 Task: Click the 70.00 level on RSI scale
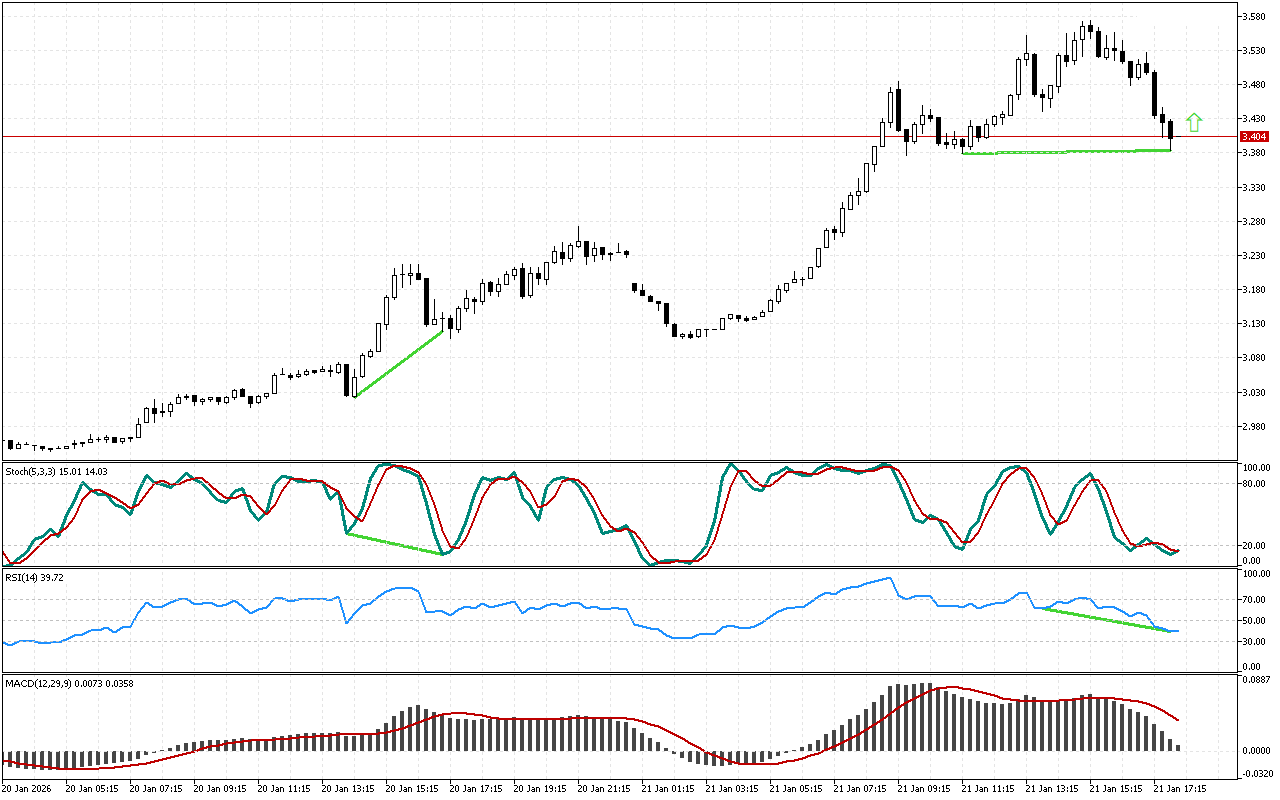pyautogui.click(x=1255, y=600)
